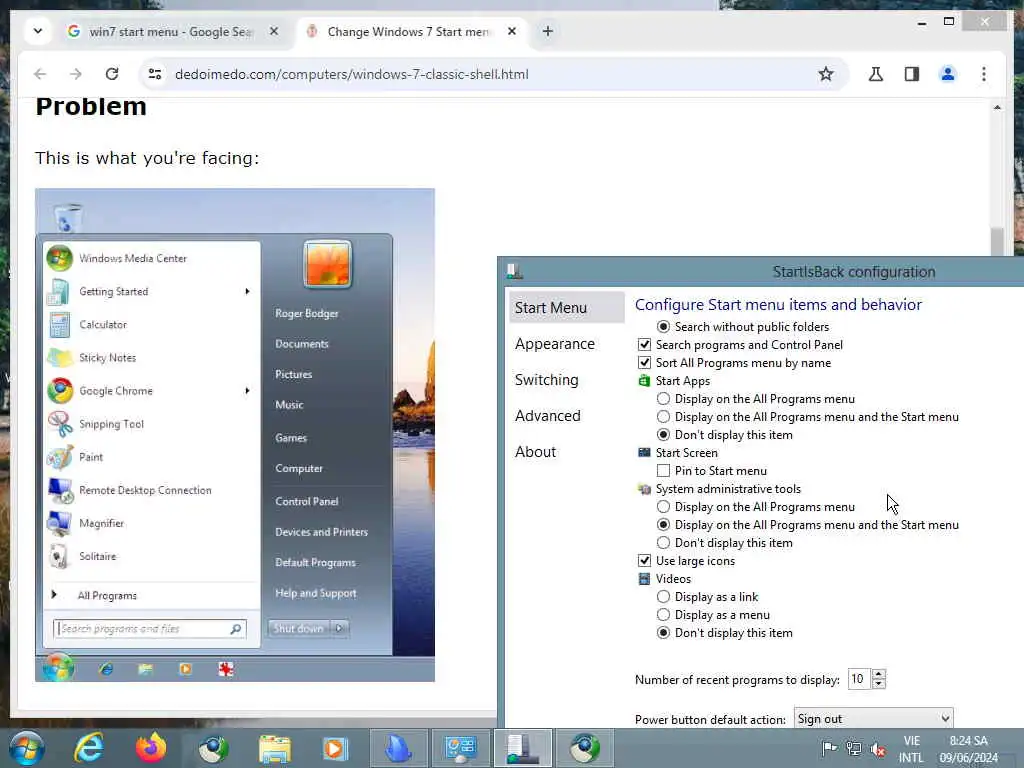This screenshot has width=1024, height=768.
Task: Close the Google Search tab
Action: pyautogui.click(x=274, y=31)
